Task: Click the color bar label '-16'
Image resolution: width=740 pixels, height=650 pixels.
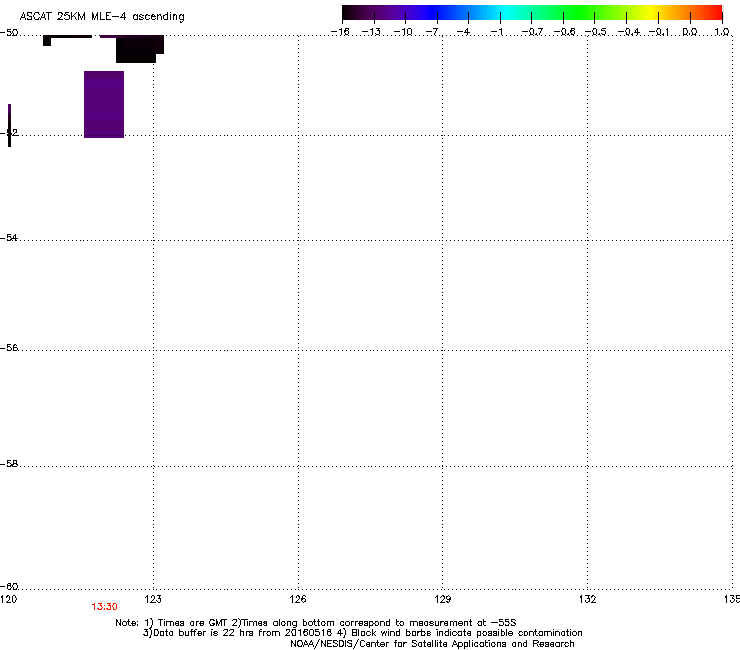Action: pyautogui.click(x=340, y=32)
